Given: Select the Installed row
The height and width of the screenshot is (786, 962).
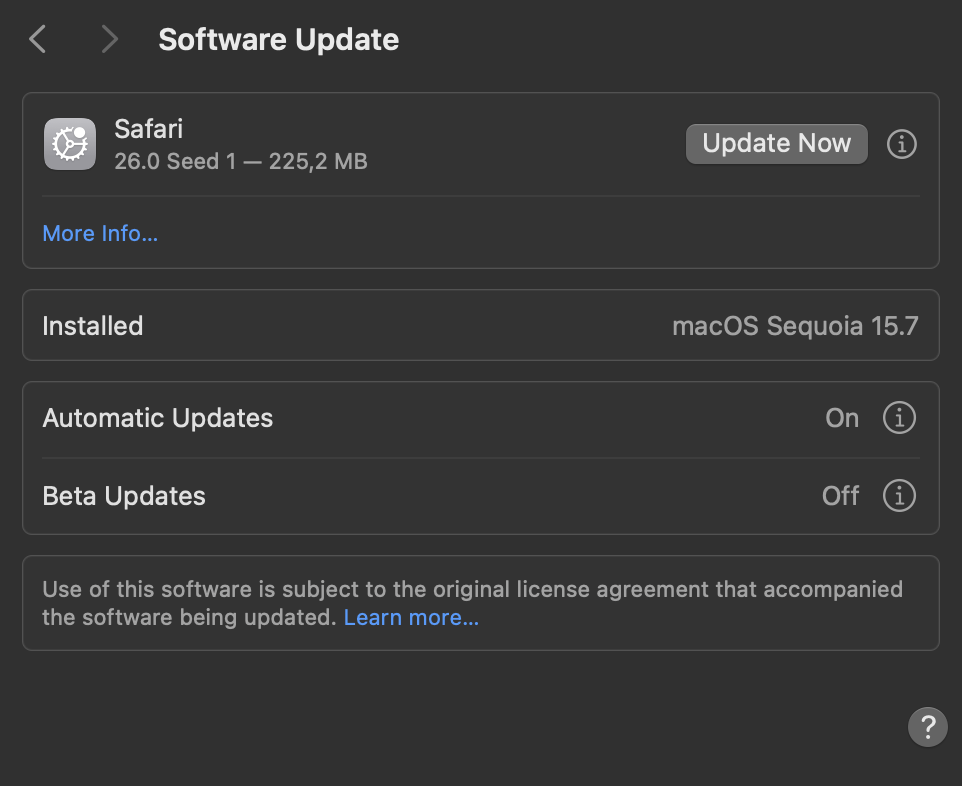Looking at the screenshot, I should click(92, 325).
